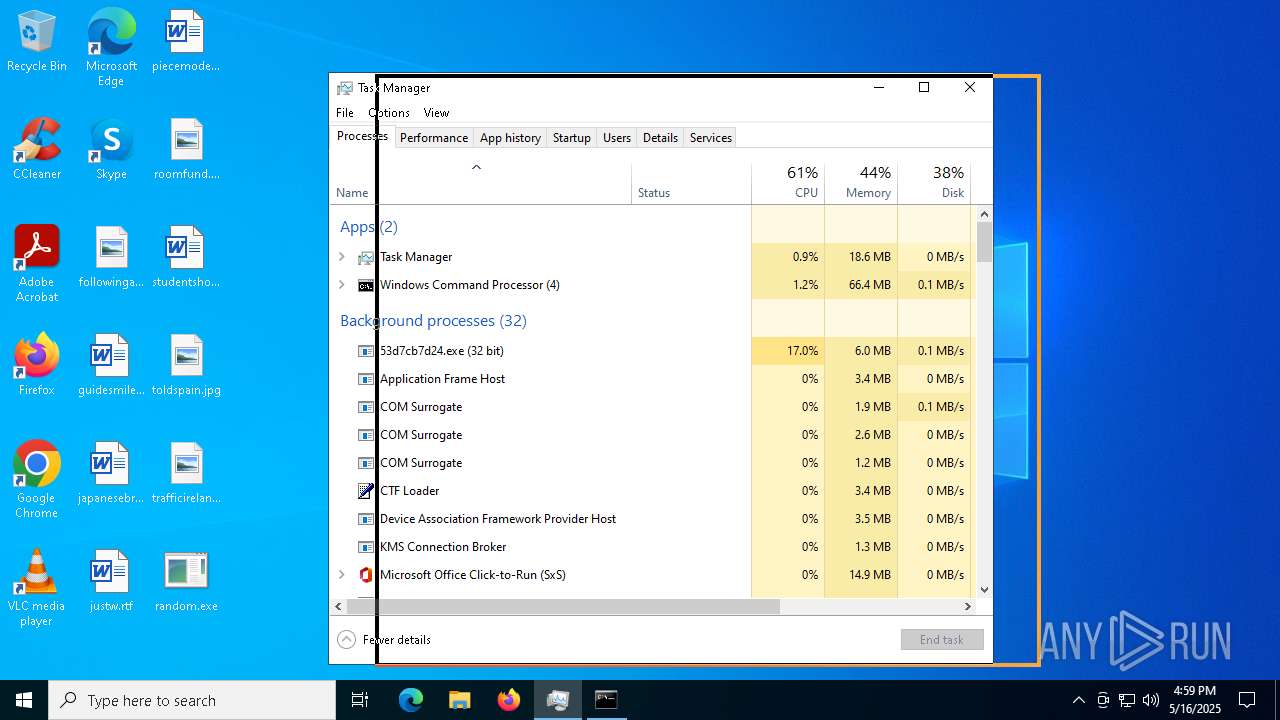
Task: Click the KMS Connection Broker icon
Action: [366, 547]
